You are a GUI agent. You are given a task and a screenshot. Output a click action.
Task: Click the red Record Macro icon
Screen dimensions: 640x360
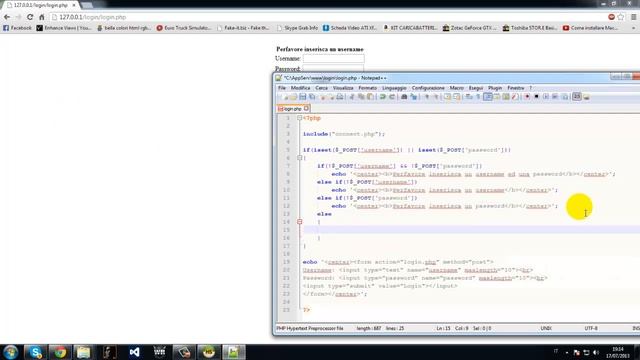527,97
